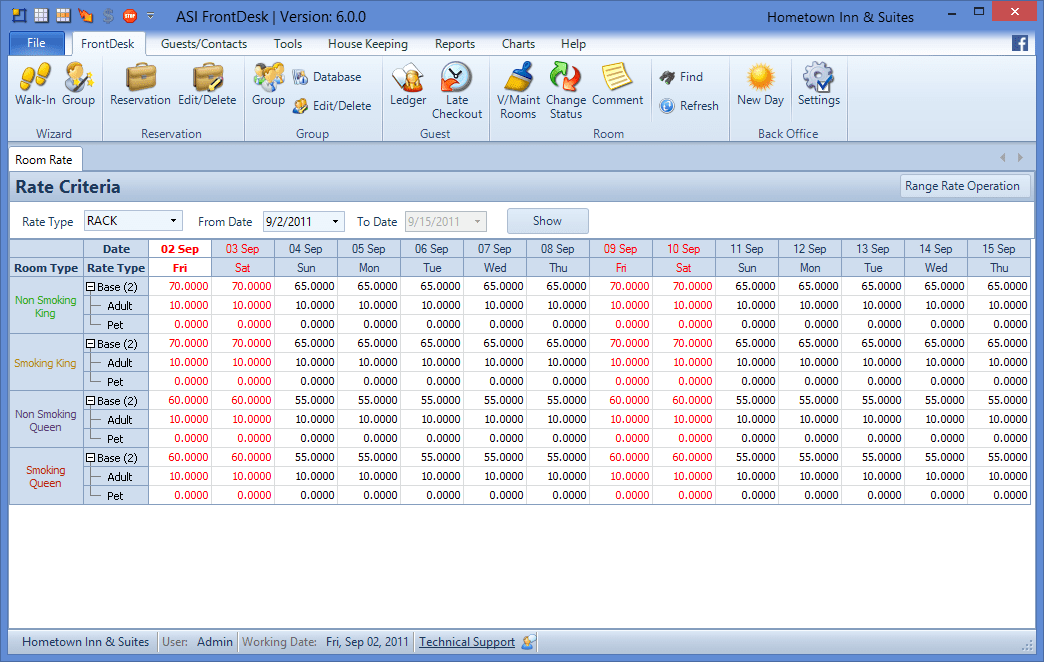Switch to the House Keeping tab
This screenshot has height=662, width=1044.
click(367, 44)
